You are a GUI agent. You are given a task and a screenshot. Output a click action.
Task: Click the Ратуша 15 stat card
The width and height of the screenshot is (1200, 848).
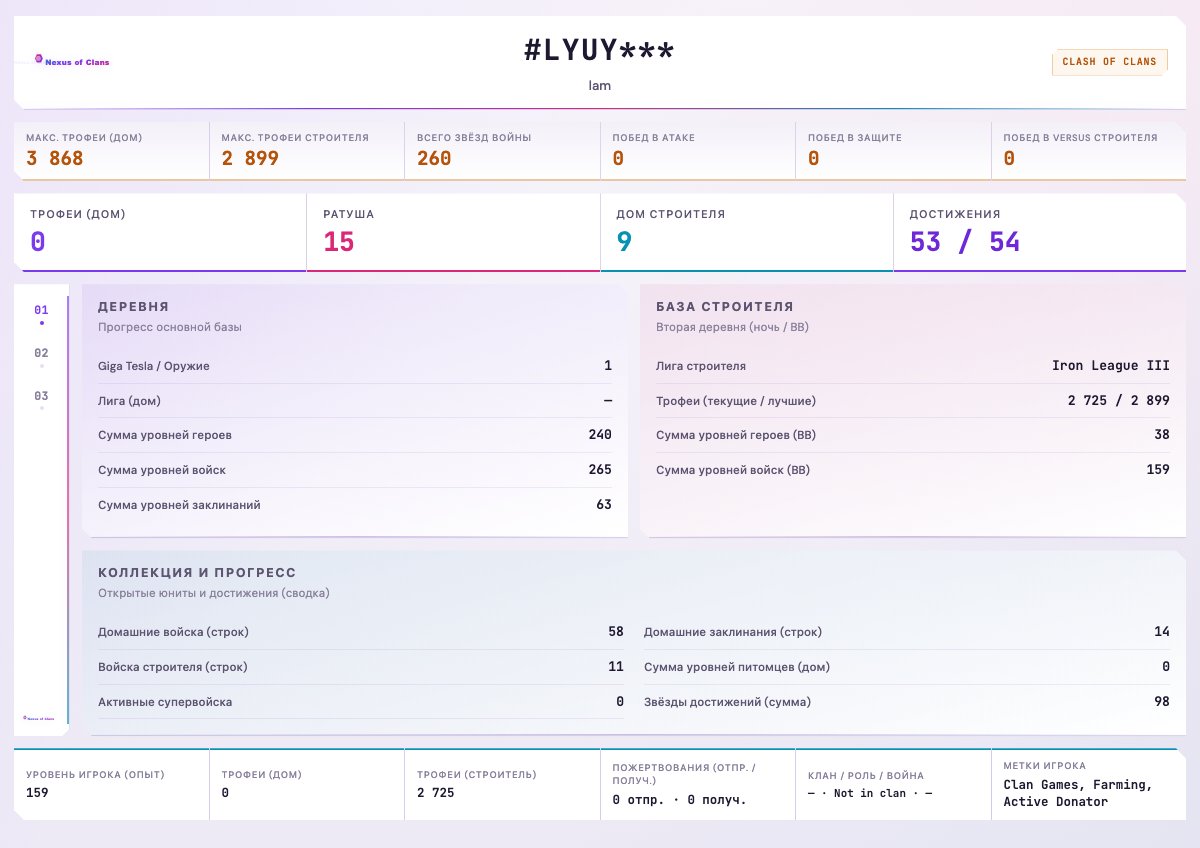pyautogui.click(x=453, y=232)
